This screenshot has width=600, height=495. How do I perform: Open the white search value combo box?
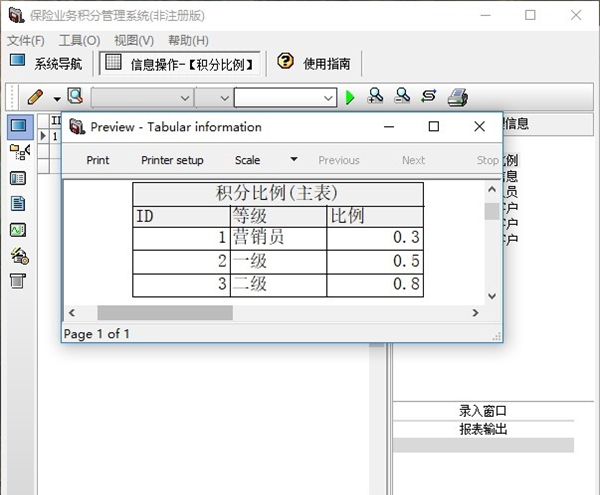coord(285,98)
